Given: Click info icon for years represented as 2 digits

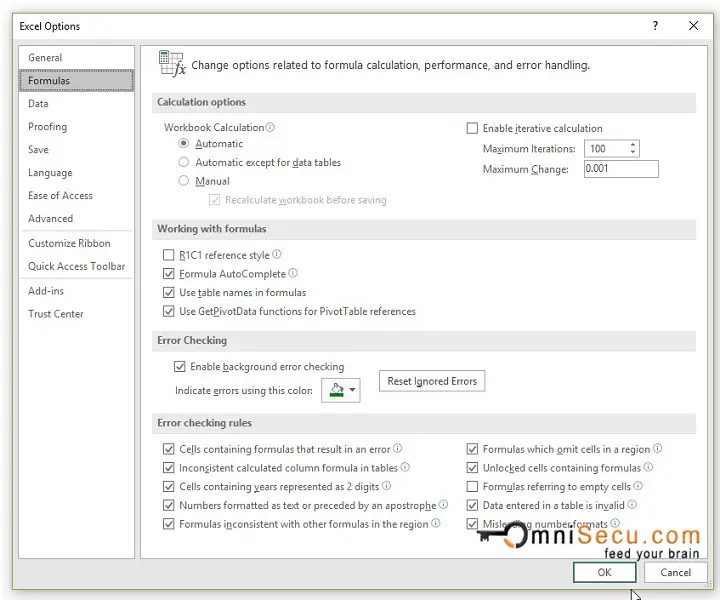Looking at the screenshot, I should click(x=387, y=486).
